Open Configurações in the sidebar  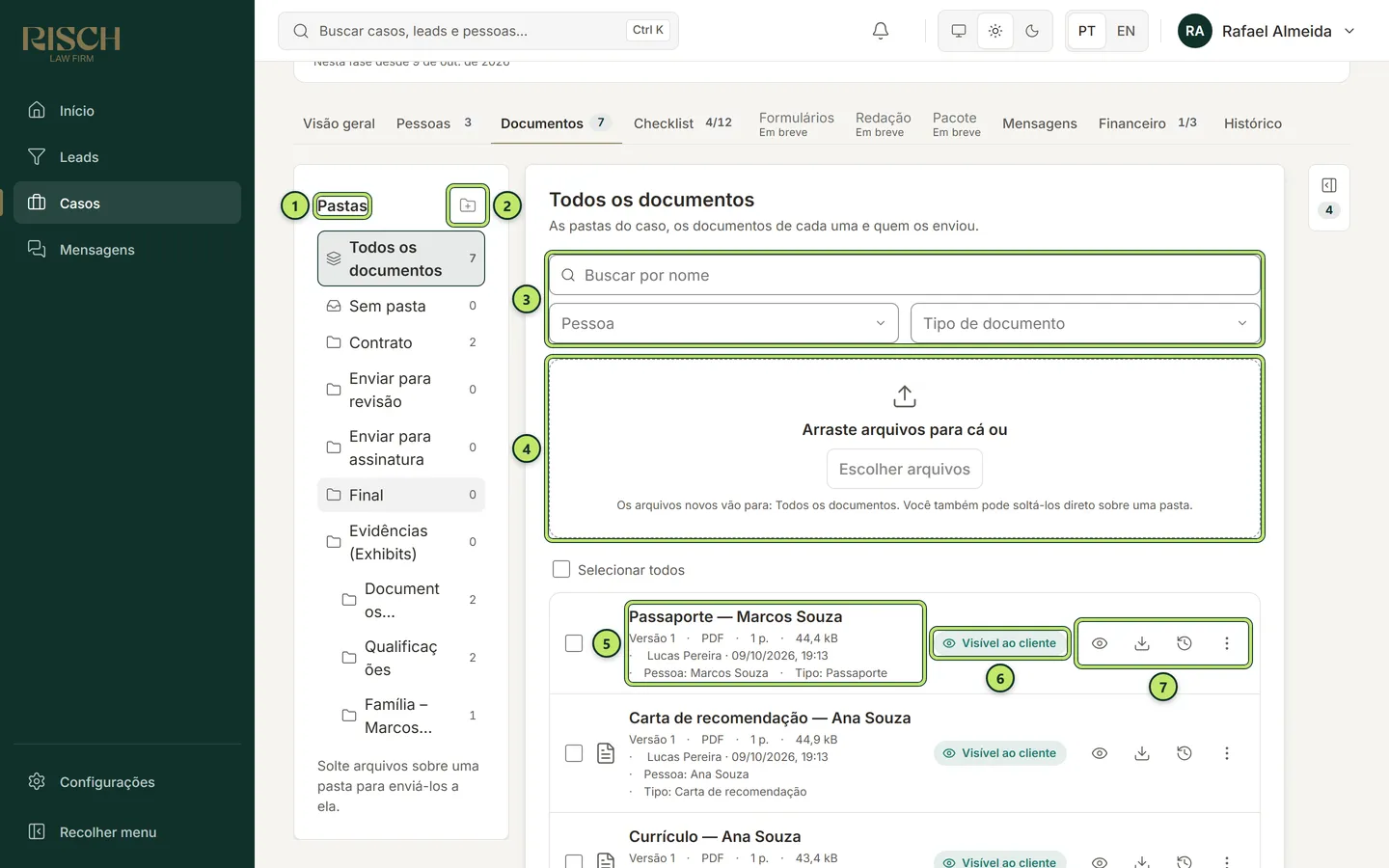pos(127,781)
